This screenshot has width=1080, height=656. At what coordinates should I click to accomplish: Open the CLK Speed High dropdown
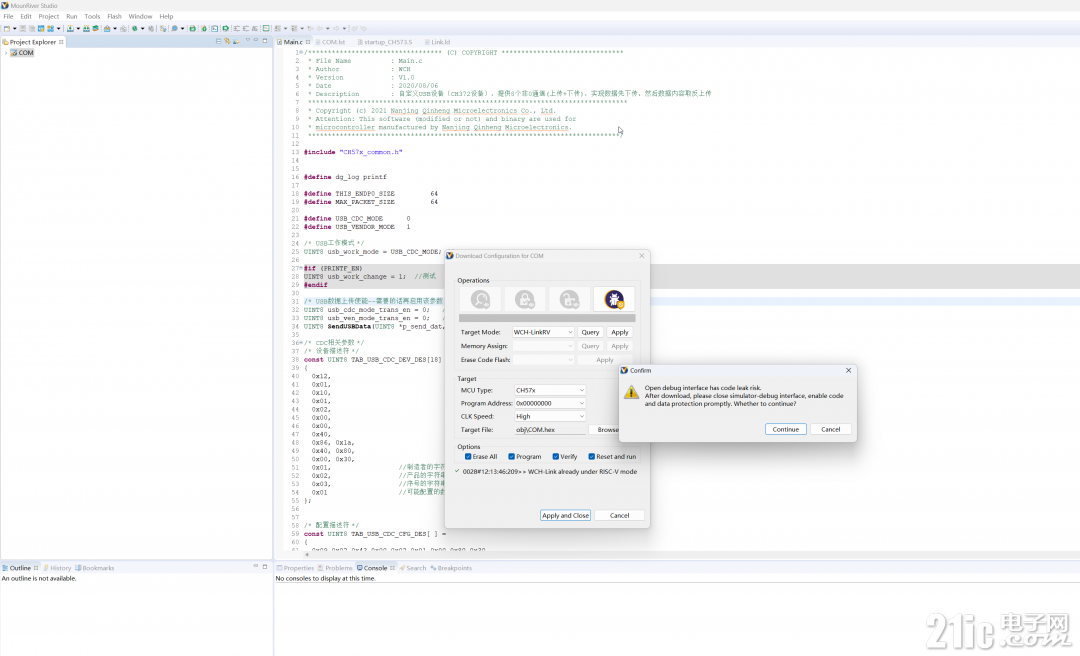550,416
